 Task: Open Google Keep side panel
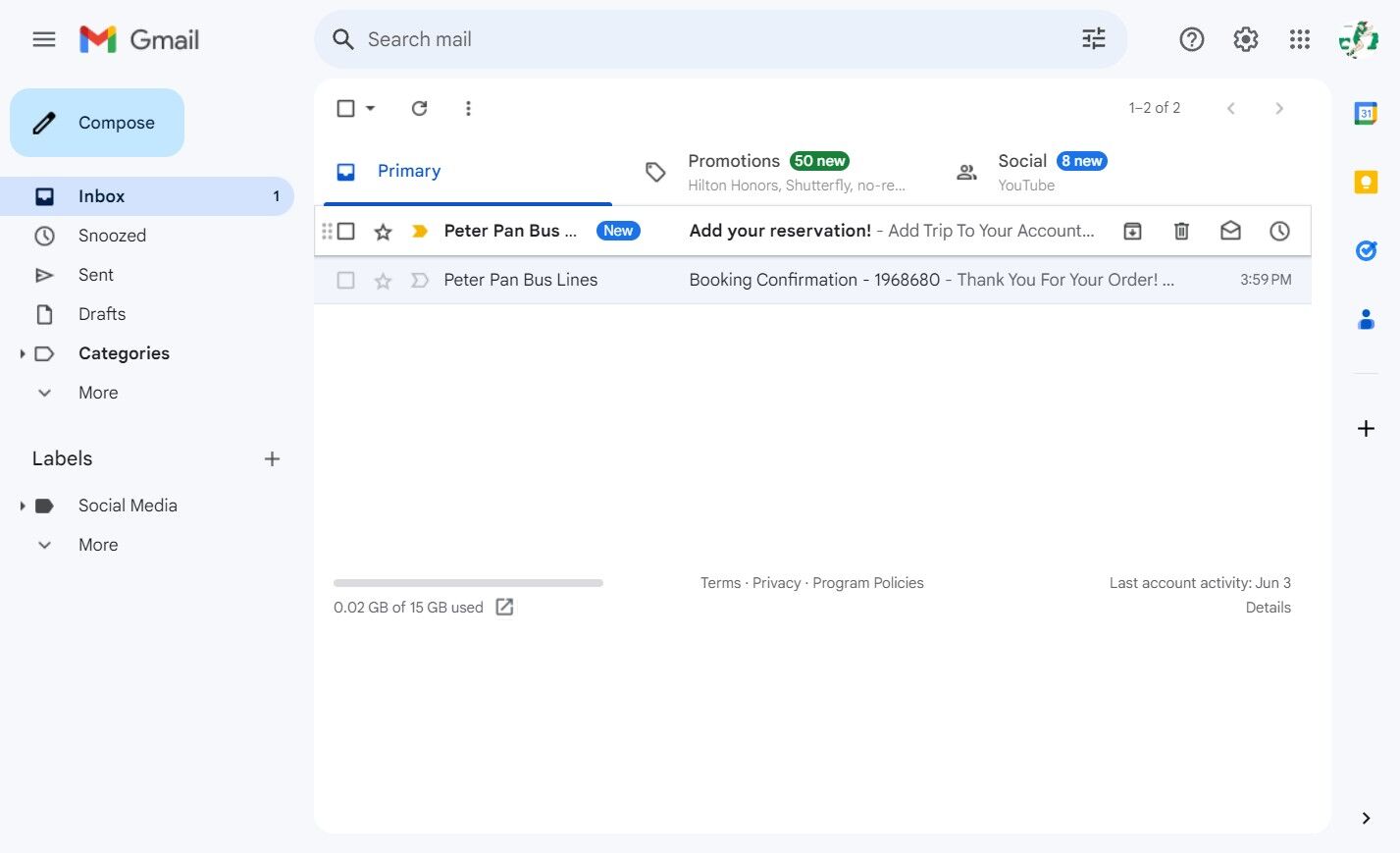click(1366, 182)
